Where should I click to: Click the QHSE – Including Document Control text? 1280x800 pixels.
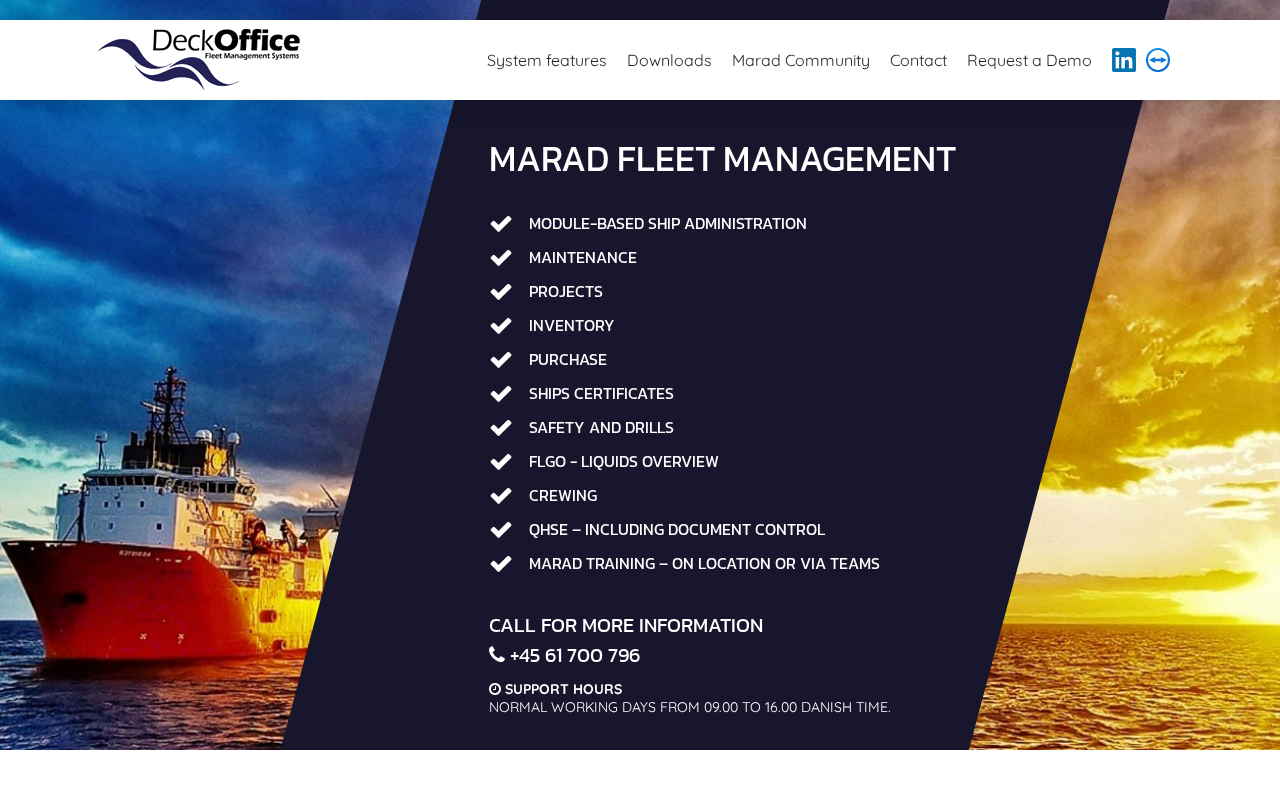(x=677, y=530)
